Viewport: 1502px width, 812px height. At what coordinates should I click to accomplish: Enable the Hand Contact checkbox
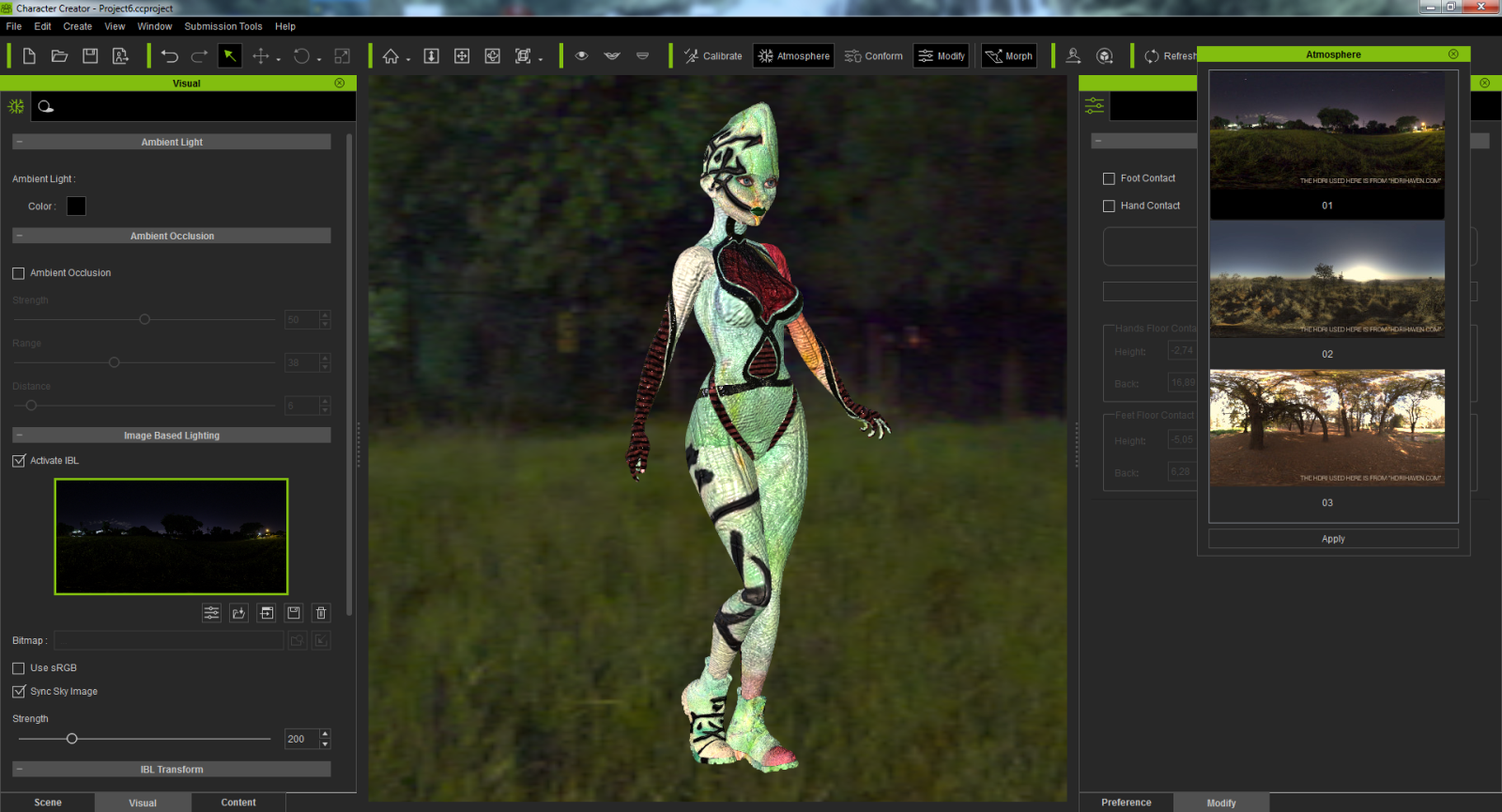point(1109,206)
